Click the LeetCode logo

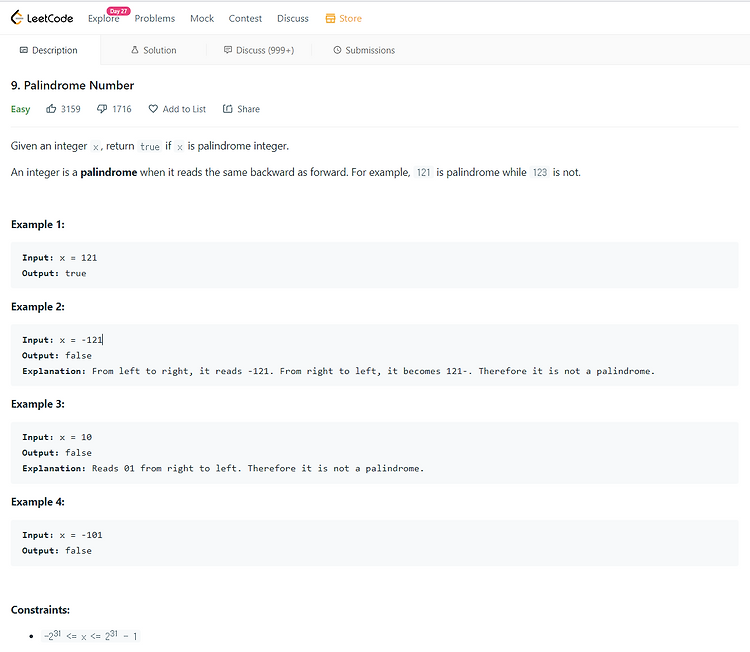click(x=42, y=18)
